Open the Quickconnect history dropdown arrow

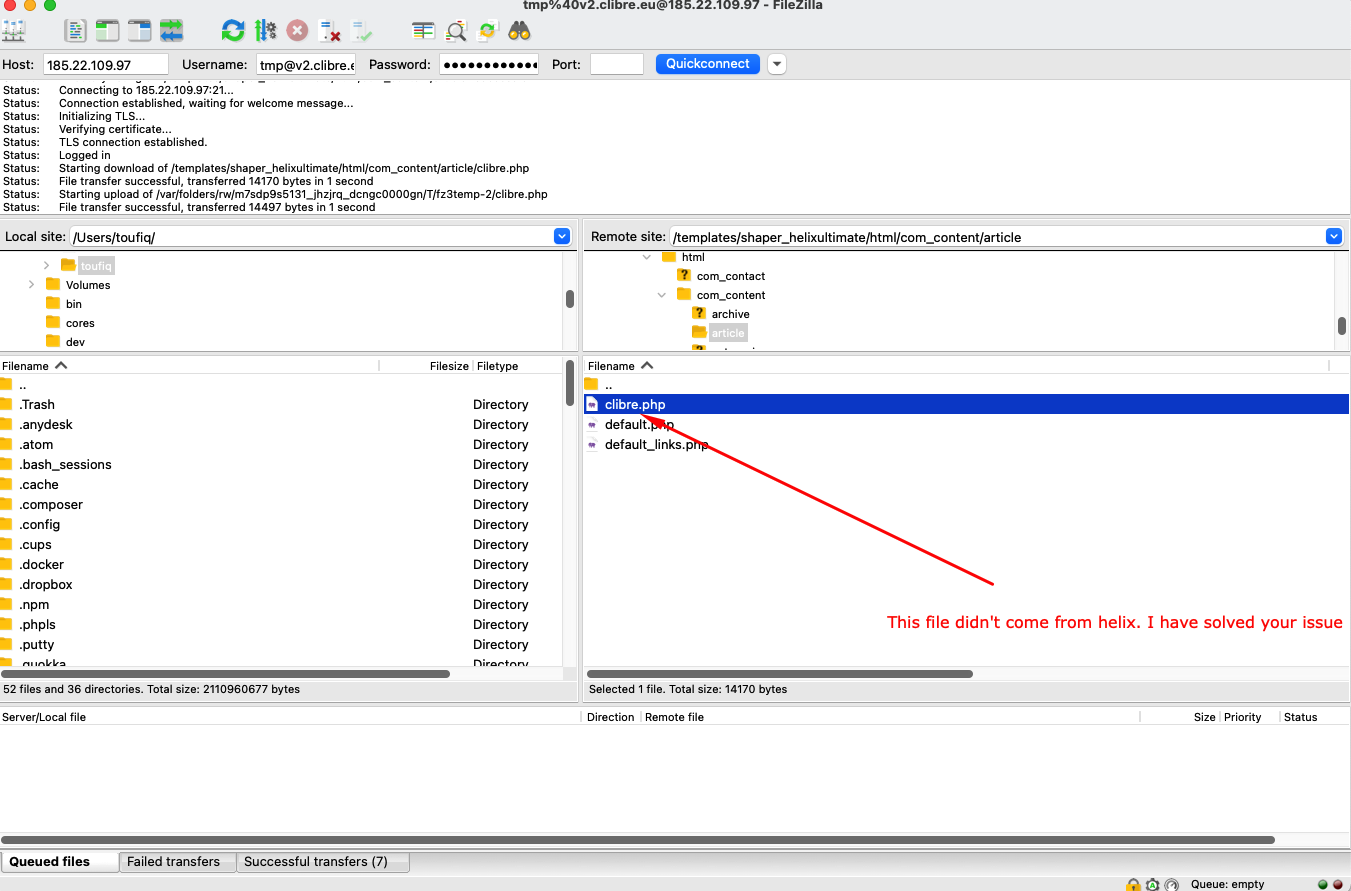[777, 64]
